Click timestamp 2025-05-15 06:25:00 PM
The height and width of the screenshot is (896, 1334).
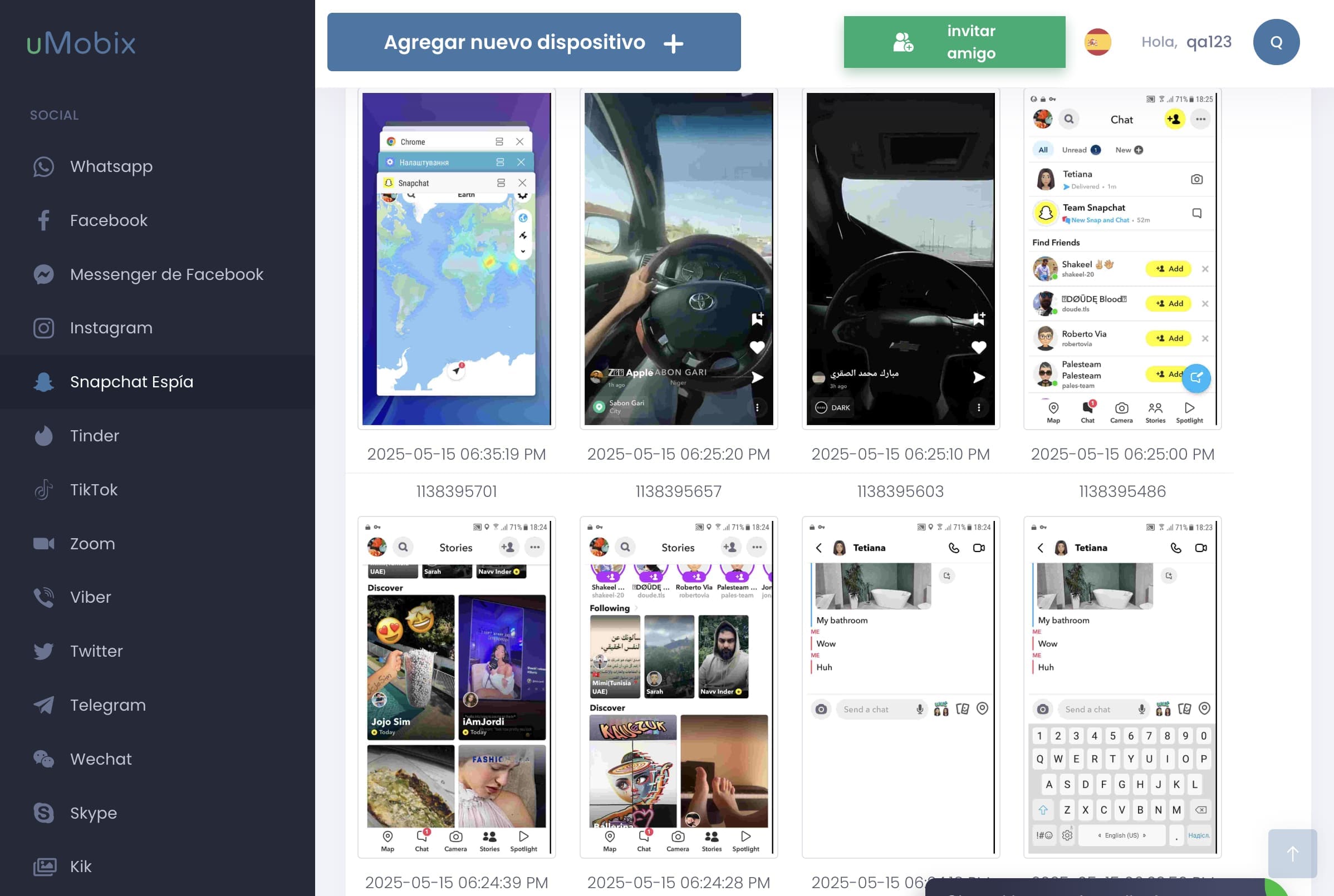pyautogui.click(x=1122, y=454)
